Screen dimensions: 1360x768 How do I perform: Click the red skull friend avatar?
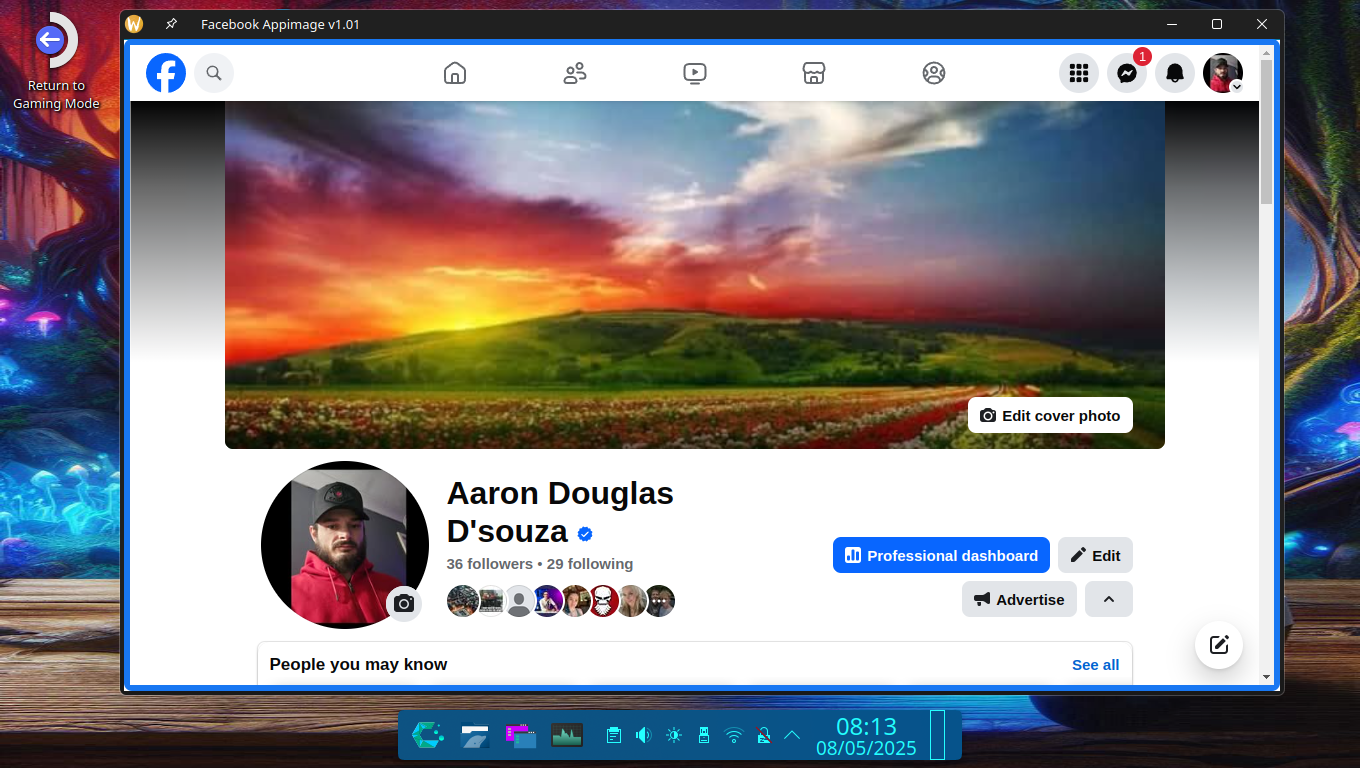603,601
